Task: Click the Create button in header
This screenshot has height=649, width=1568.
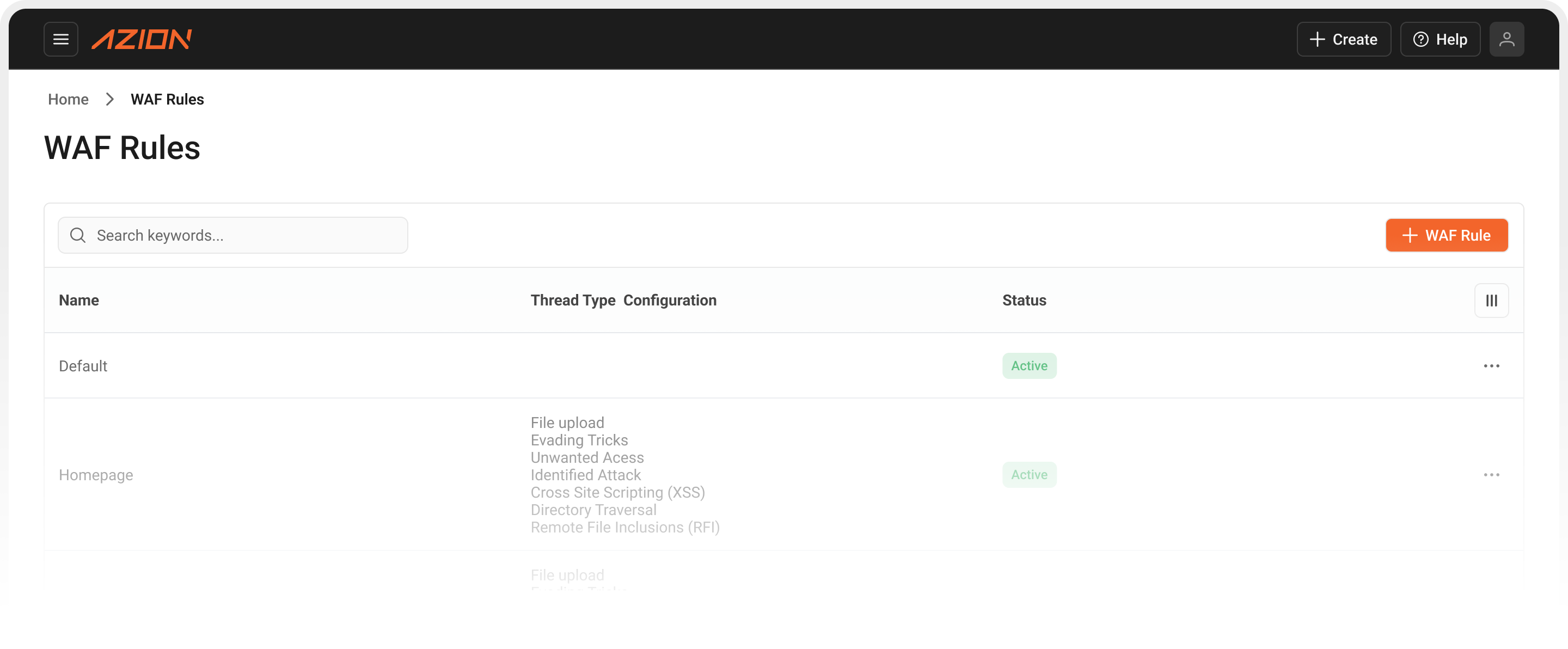Action: point(1343,39)
